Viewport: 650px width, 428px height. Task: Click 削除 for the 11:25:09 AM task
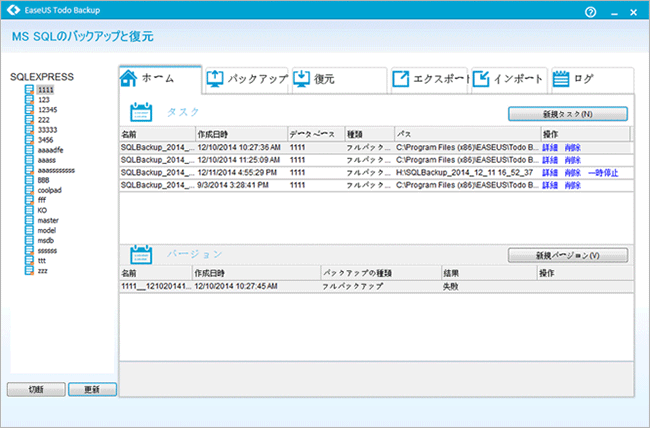point(572,160)
